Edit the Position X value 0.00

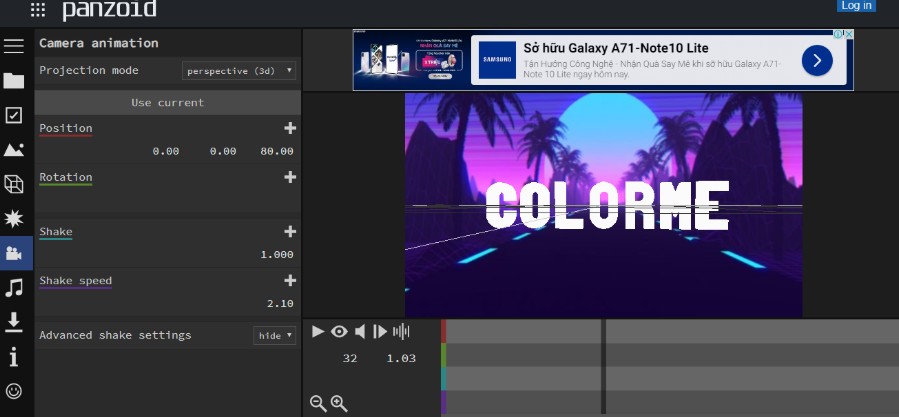pos(166,151)
